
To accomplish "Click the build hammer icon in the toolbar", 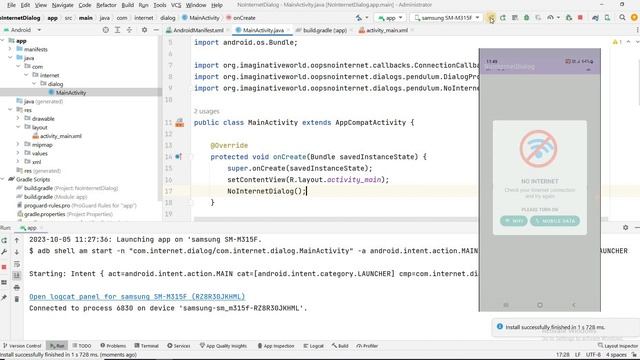I will [359, 18].
